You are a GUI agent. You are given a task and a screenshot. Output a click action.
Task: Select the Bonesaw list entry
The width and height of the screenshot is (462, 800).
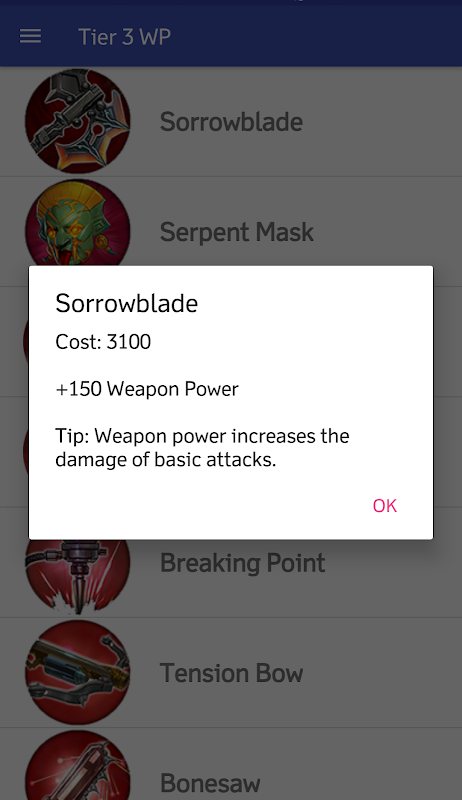231,764
